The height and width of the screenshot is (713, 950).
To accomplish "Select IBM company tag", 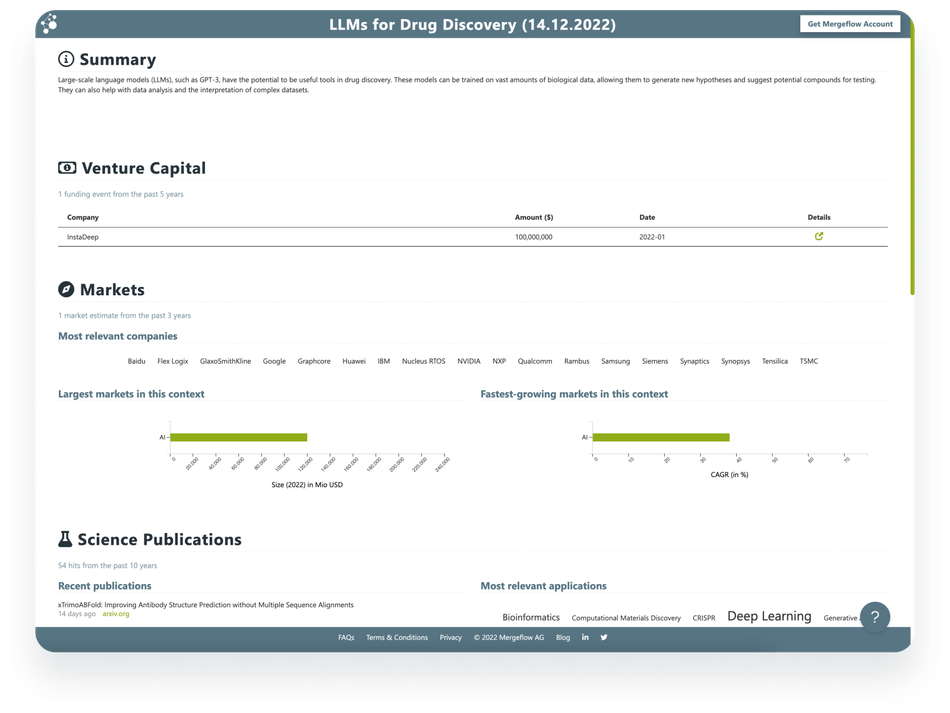I will tap(384, 361).
